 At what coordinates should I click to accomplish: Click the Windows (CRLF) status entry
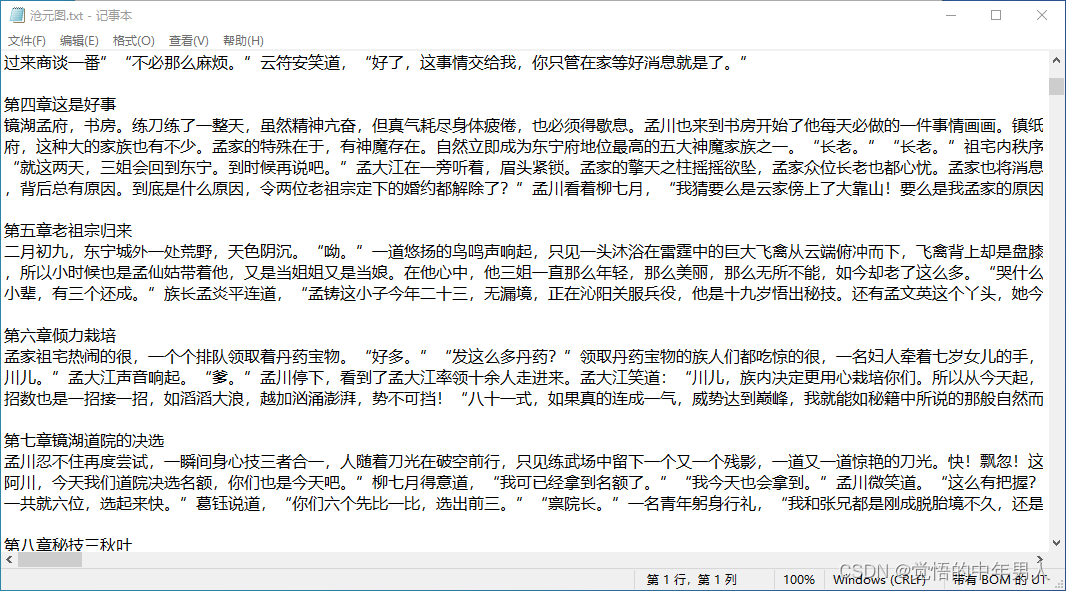click(880, 580)
